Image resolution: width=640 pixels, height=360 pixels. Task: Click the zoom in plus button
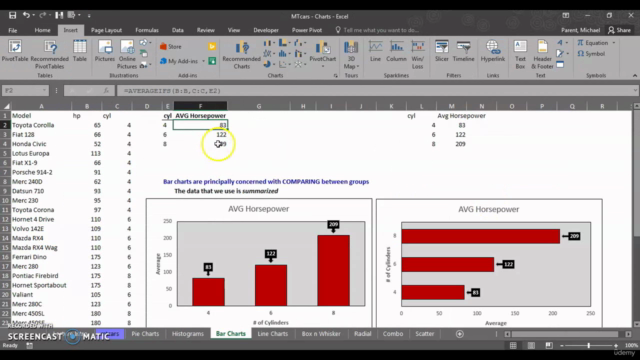pyautogui.click(x=616, y=346)
